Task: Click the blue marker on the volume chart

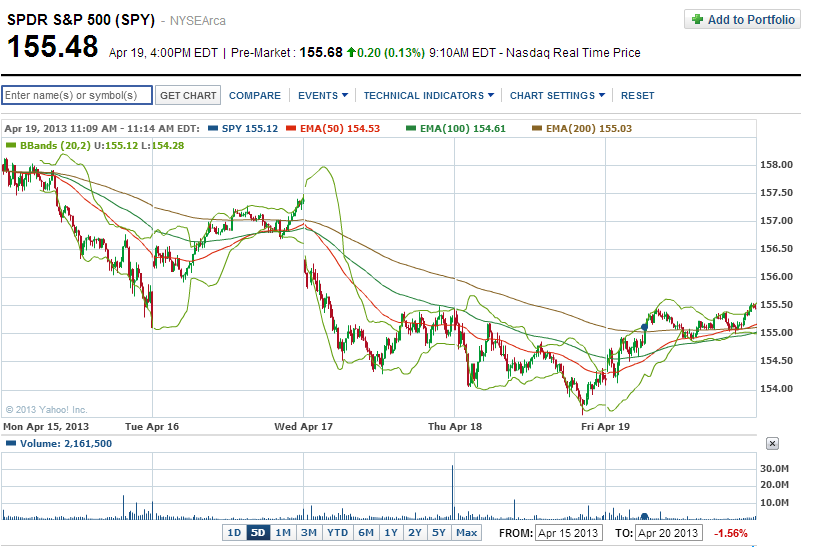Action: (x=644, y=516)
